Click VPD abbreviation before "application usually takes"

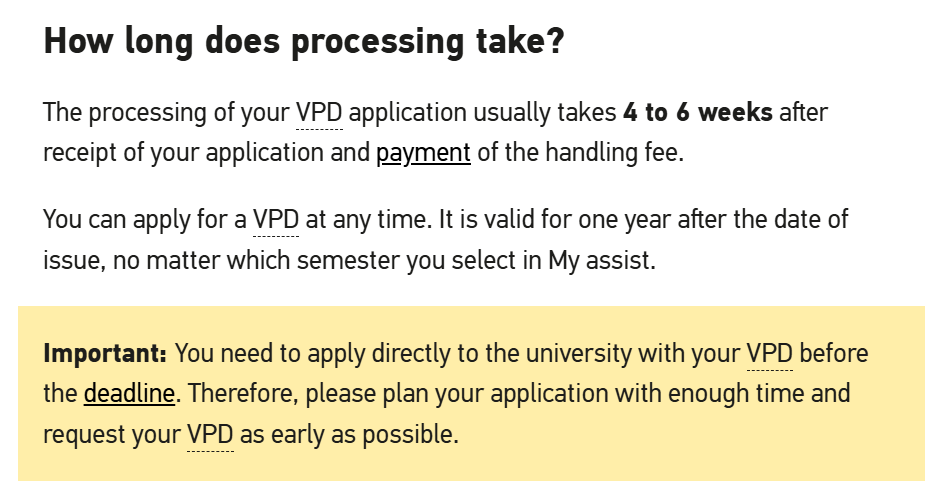[319, 113]
